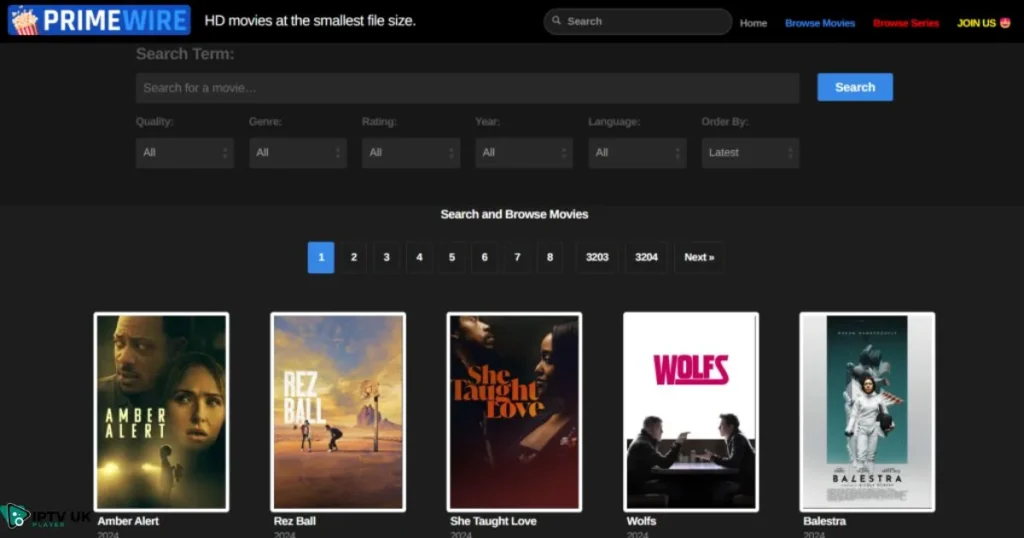Open the Quality dropdown
1024x538 pixels.
tap(185, 153)
